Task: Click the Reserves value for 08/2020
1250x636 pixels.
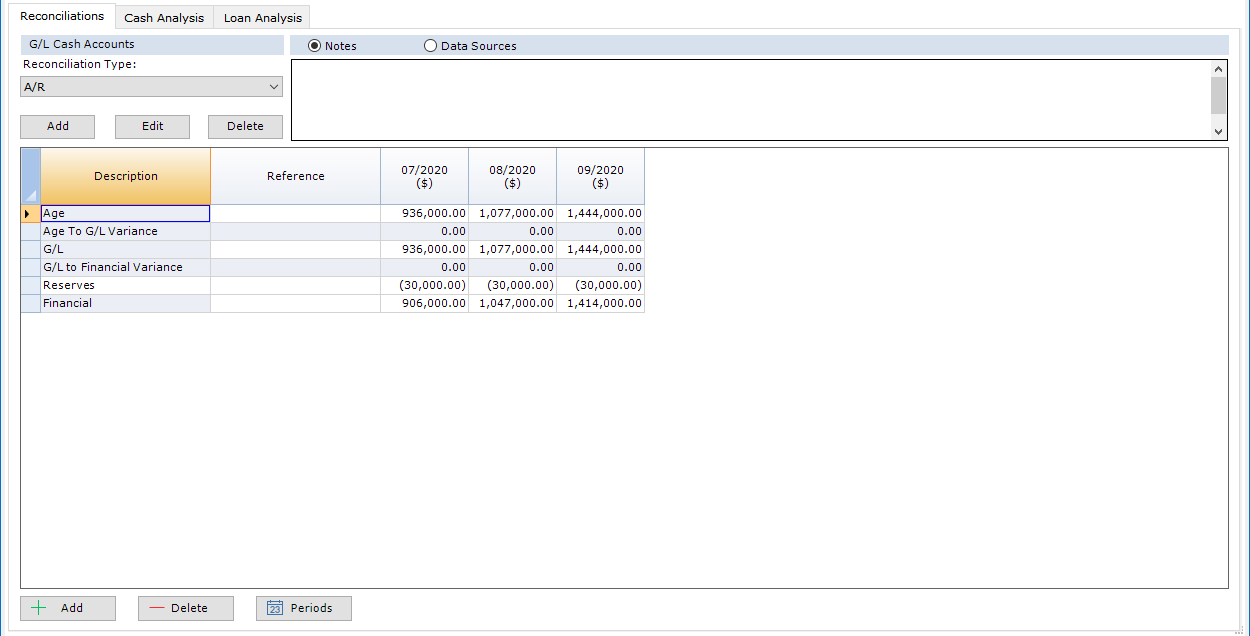Action: coord(512,285)
